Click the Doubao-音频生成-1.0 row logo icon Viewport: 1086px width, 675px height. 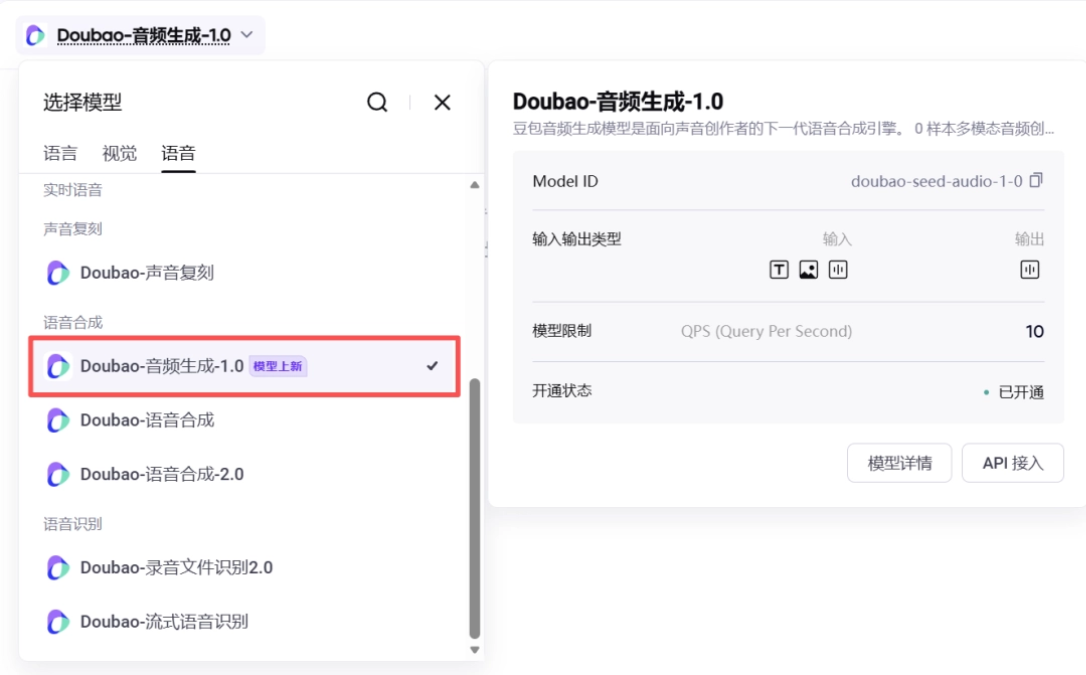[x=57, y=366]
